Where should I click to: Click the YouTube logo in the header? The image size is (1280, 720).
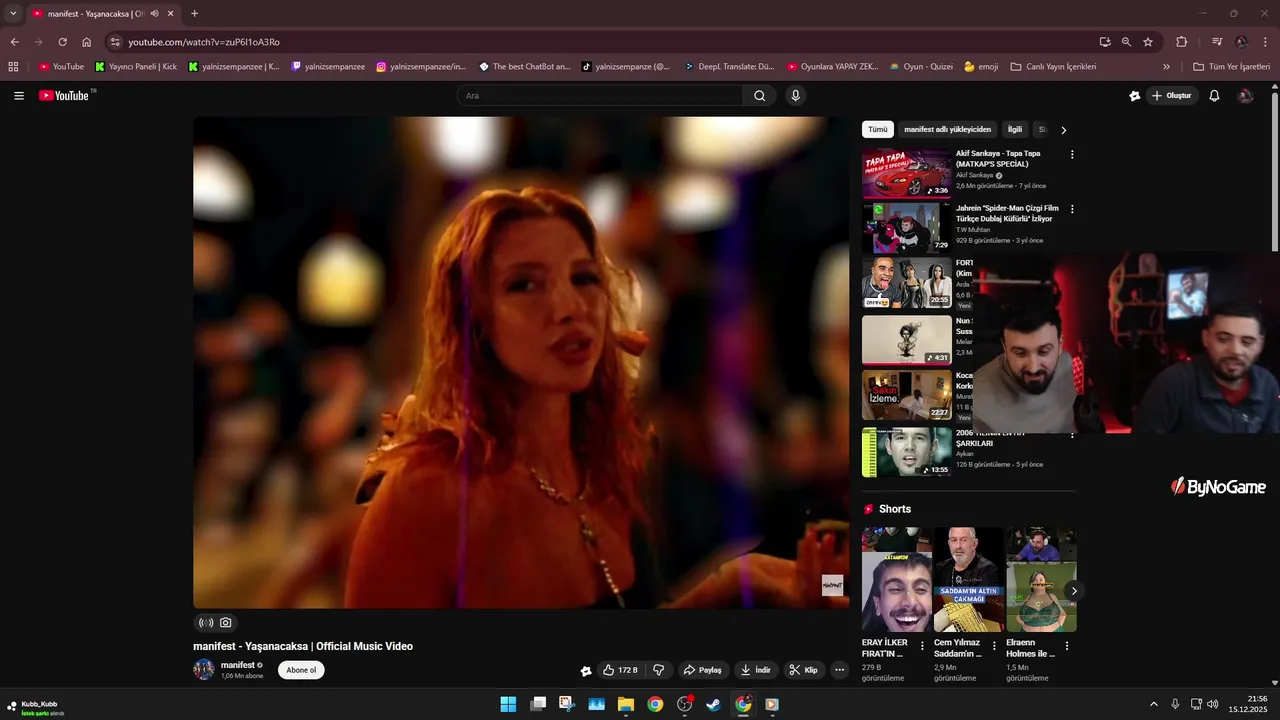pos(66,96)
